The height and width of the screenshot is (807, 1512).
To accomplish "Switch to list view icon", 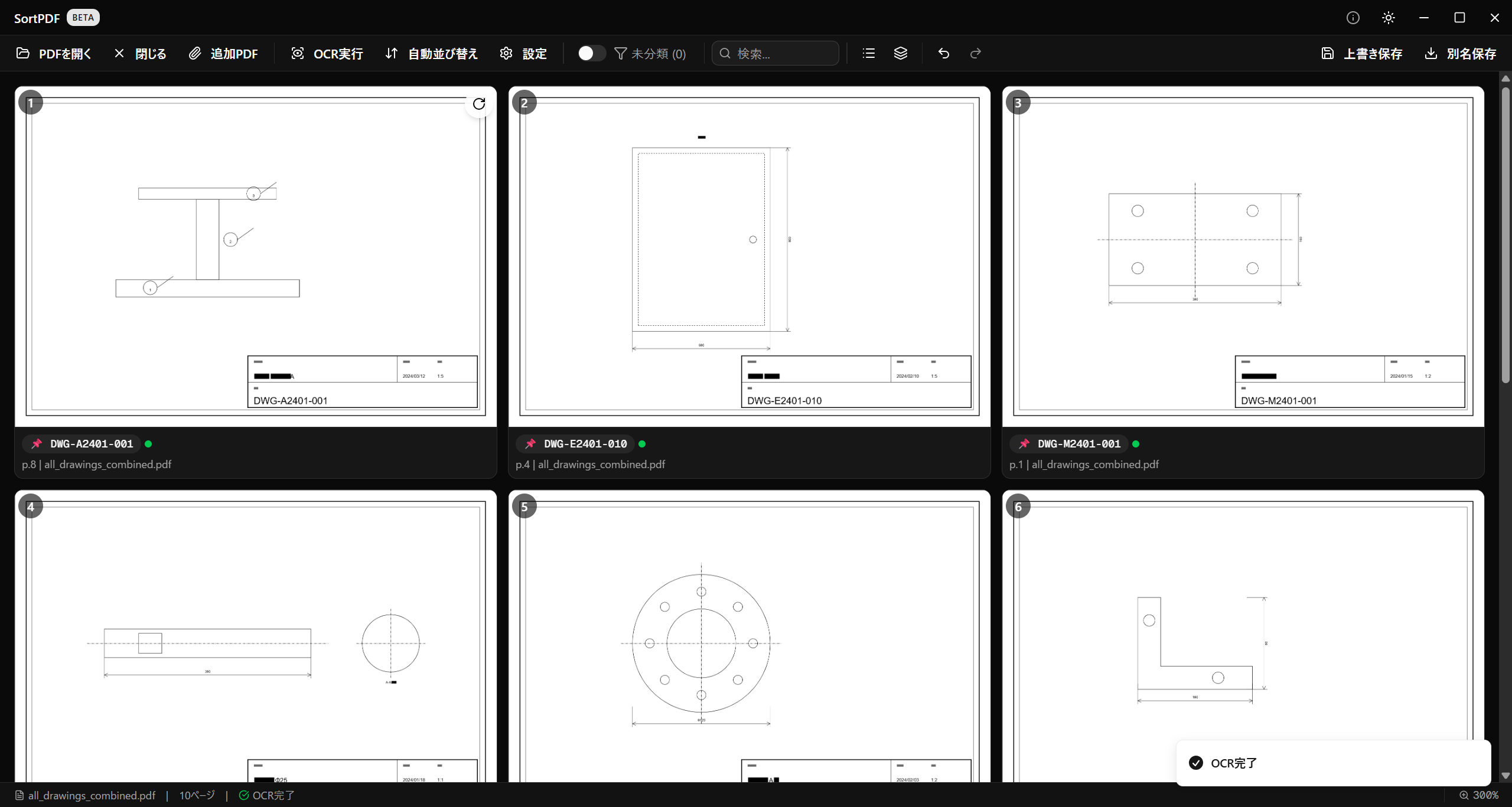I will point(868,53).
